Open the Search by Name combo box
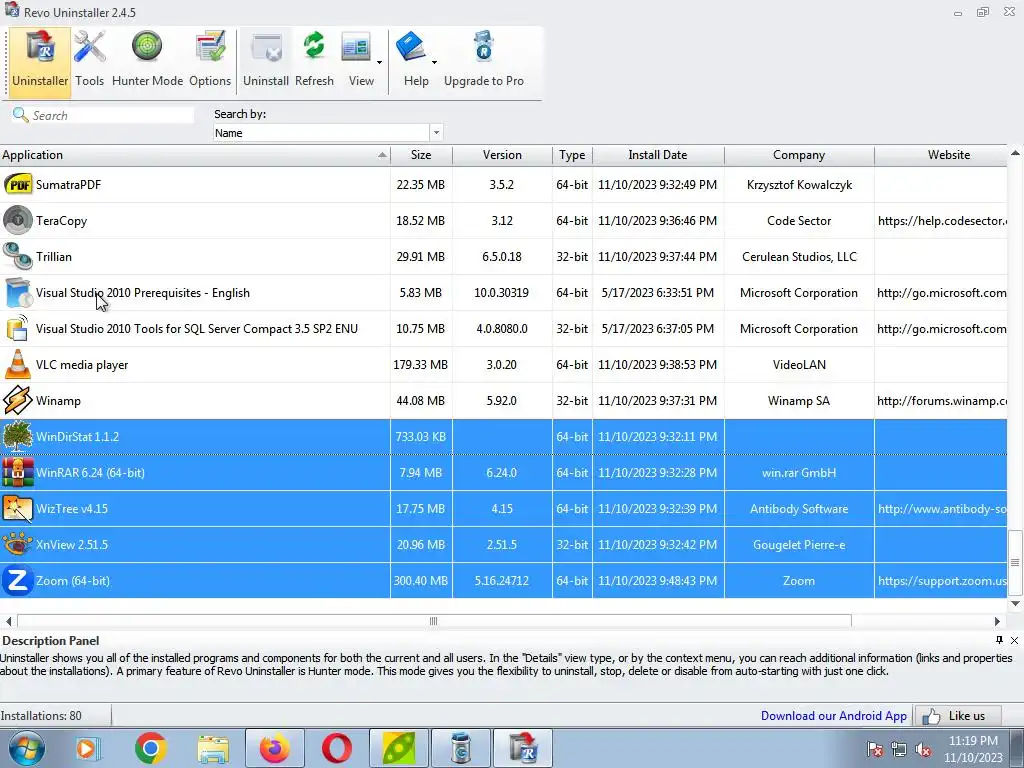1024x768 pixels. [328, 133]
